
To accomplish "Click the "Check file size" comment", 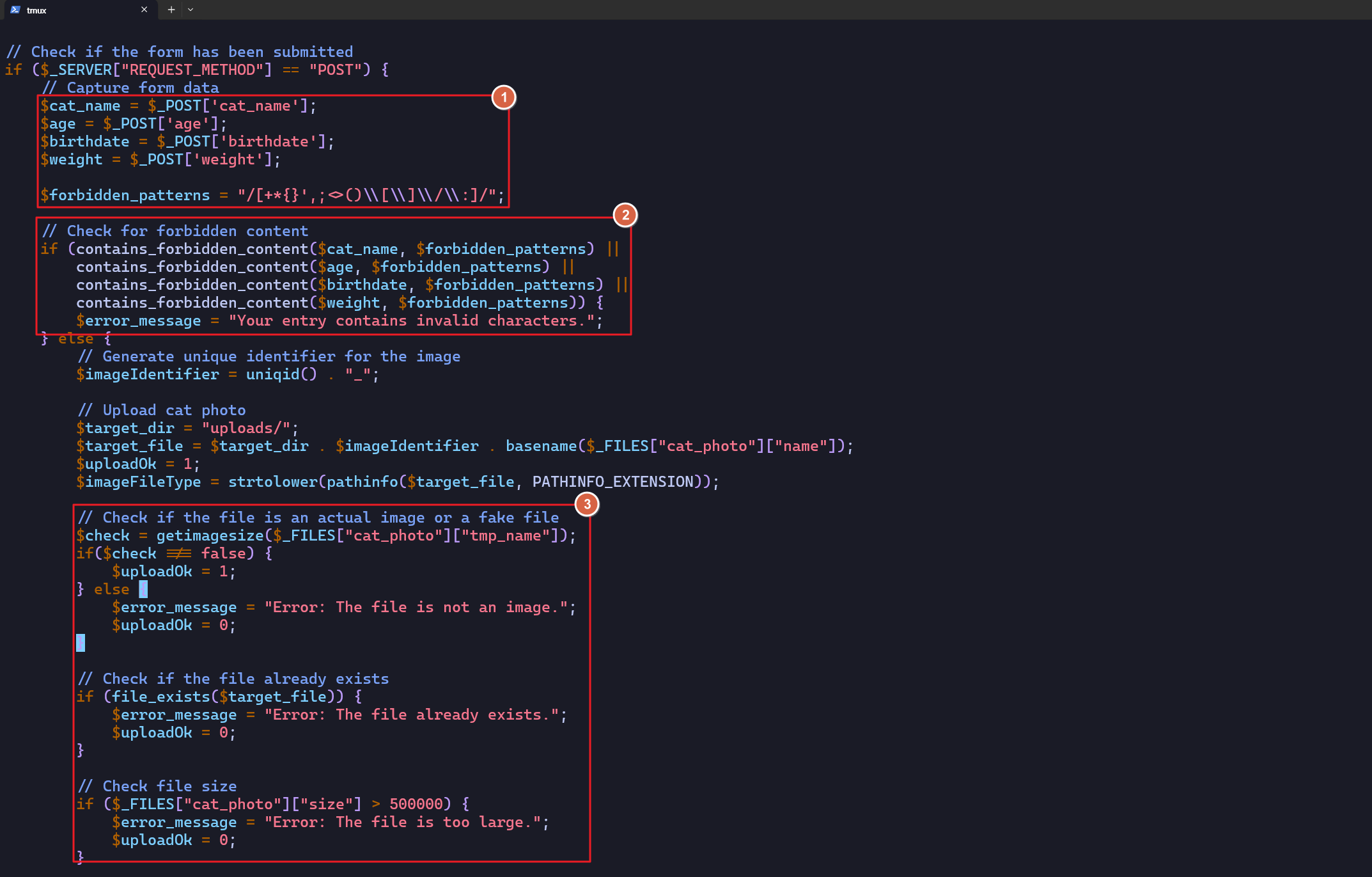I will pos(157,786).
